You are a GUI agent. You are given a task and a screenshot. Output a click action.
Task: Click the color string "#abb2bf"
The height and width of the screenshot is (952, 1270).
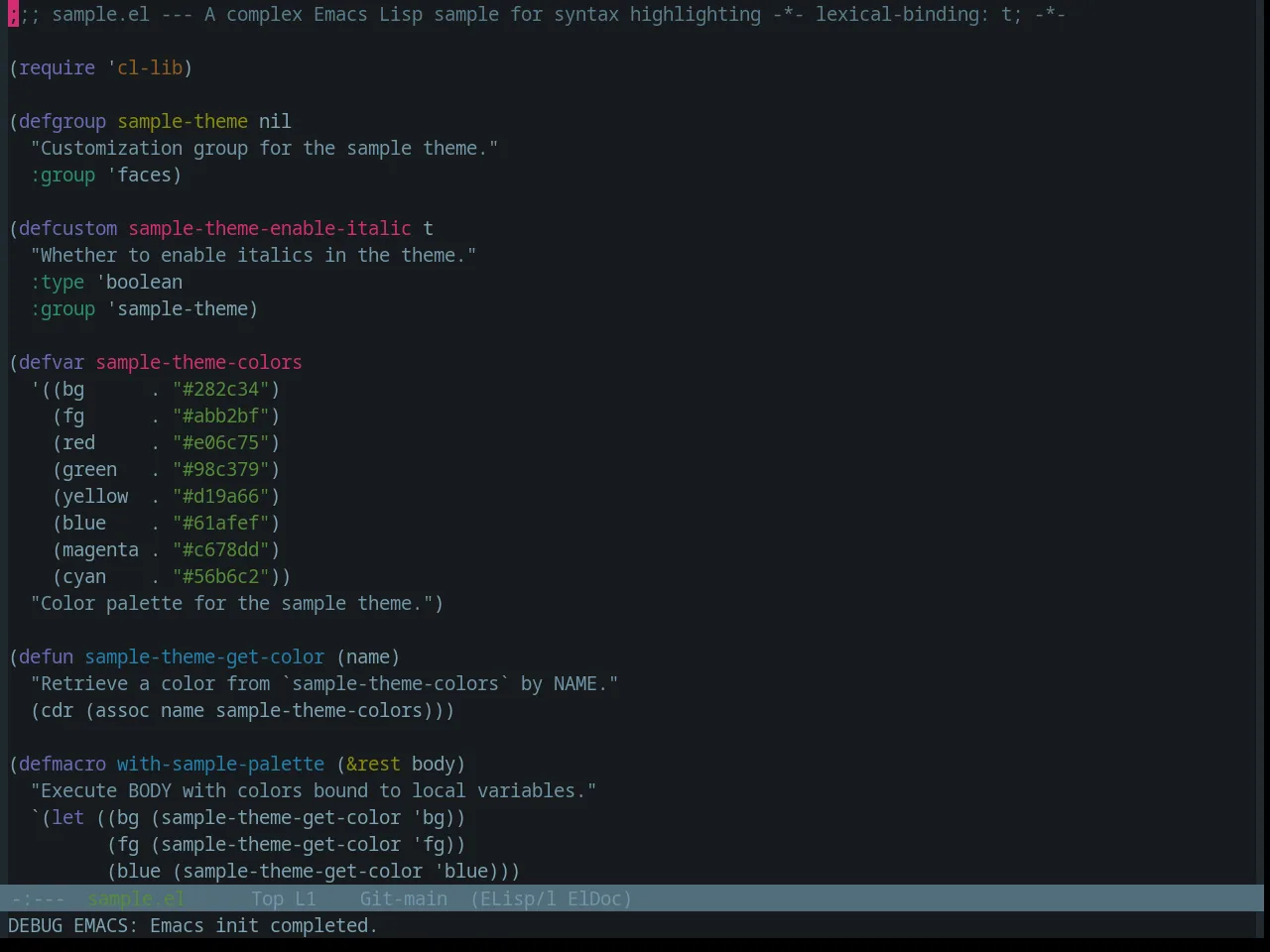[221, 416]
